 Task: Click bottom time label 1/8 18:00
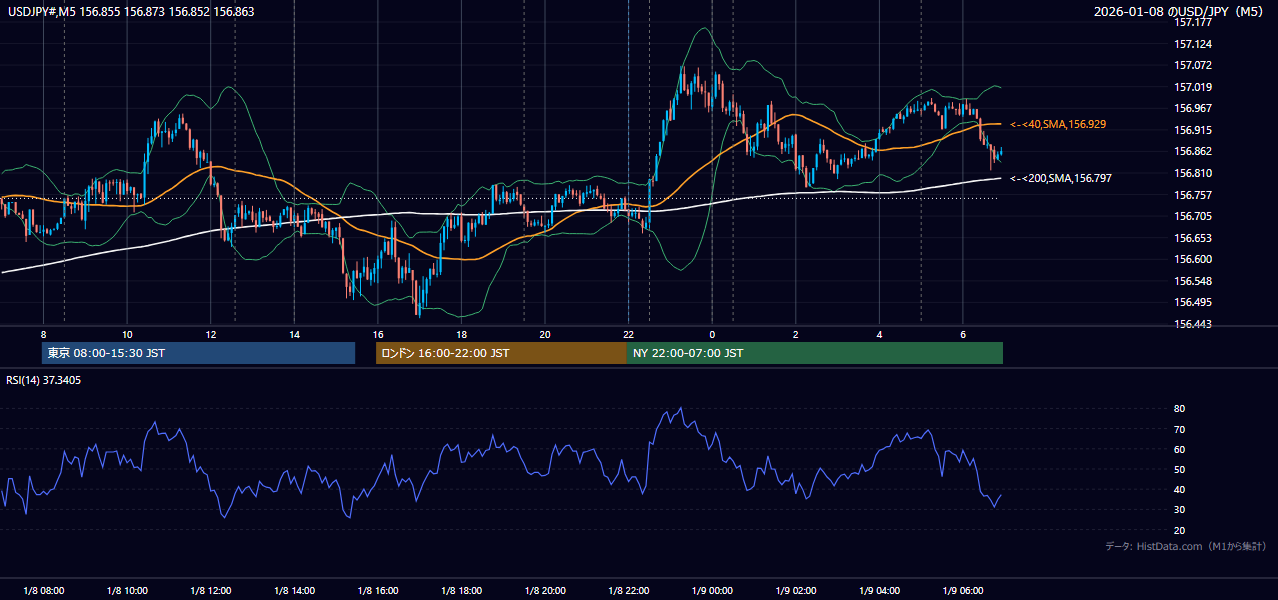(461, 590)
